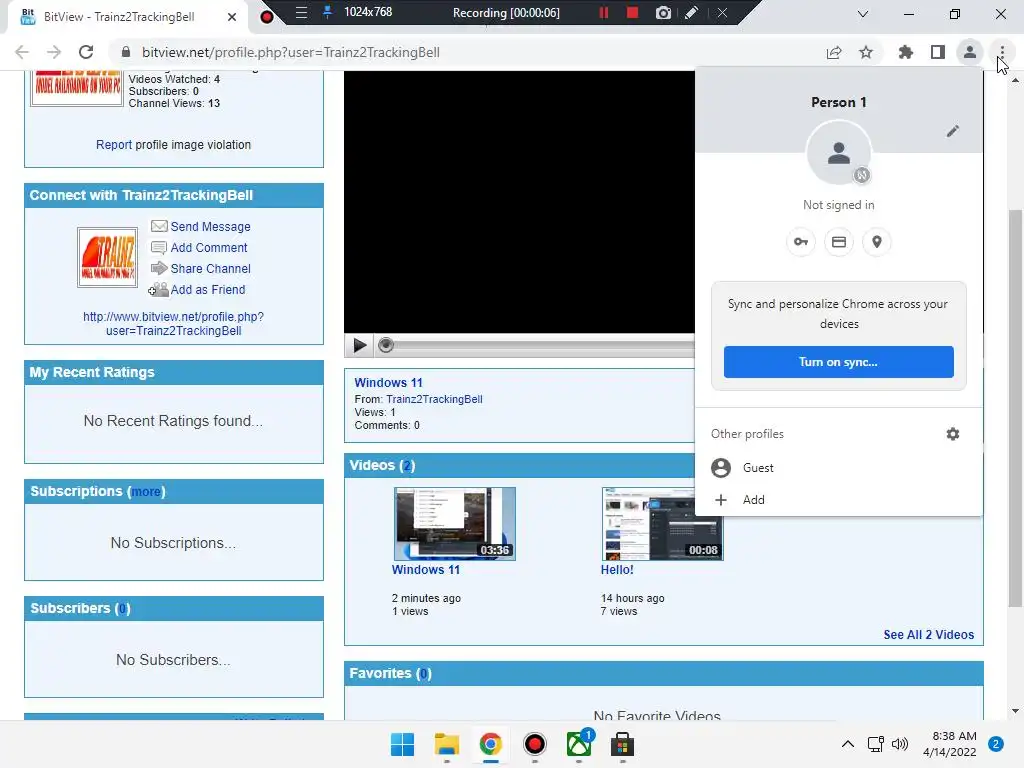
Task: Show hidden system tray icons
Action: click(x=848, y=744)
